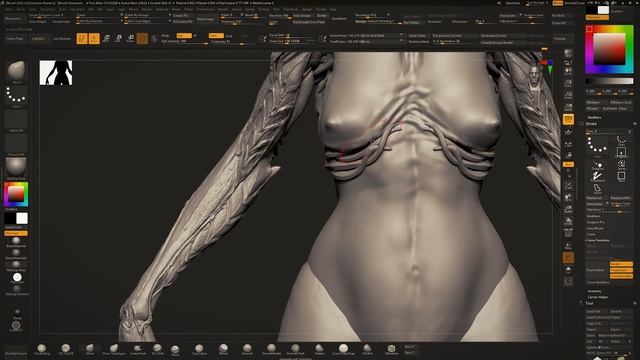This screenshot has width=640, height=360.
Task: Open the Render menu
Action: pyautogui.click(x=222, y=9)
